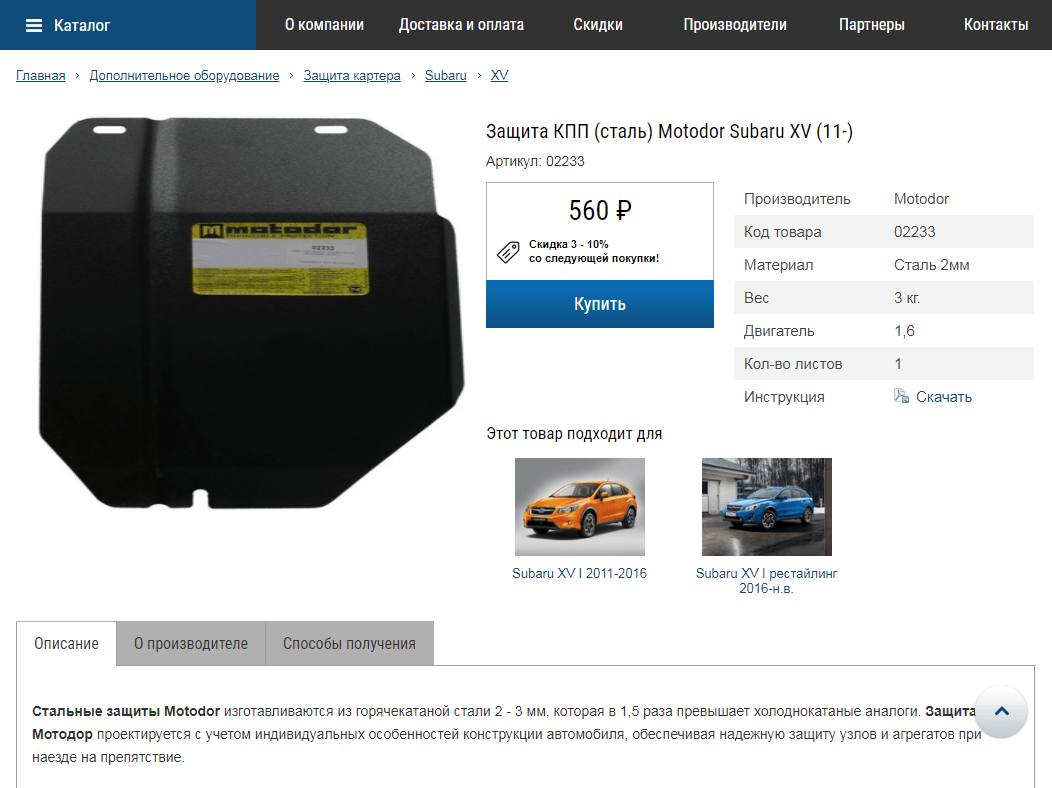The height and width of the screenshot is (788, 1052).
Task: Go to Главная breadcrumb link
Action: [x=41, y=75]
